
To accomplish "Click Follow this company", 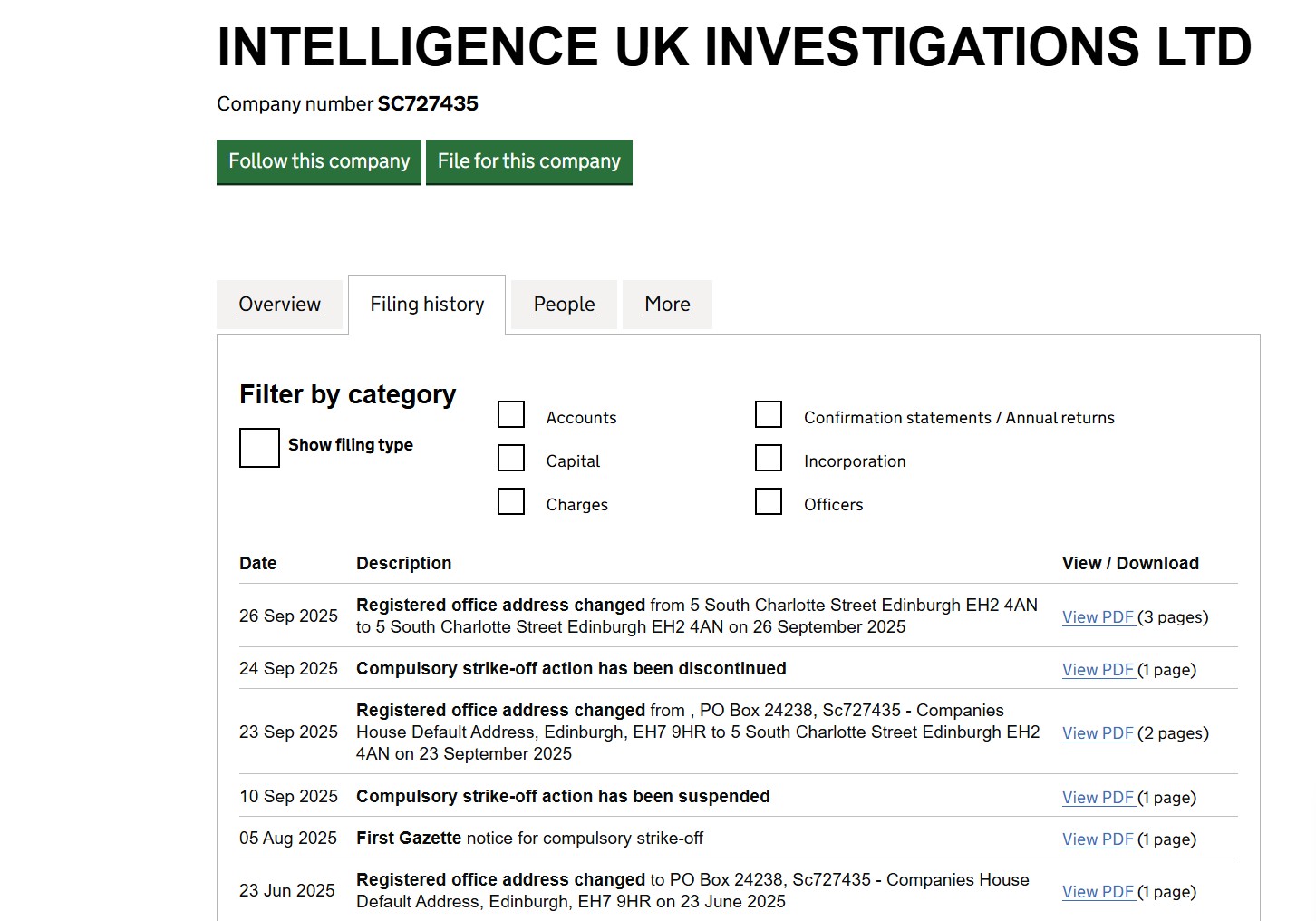I will click(x=318, y=161).
